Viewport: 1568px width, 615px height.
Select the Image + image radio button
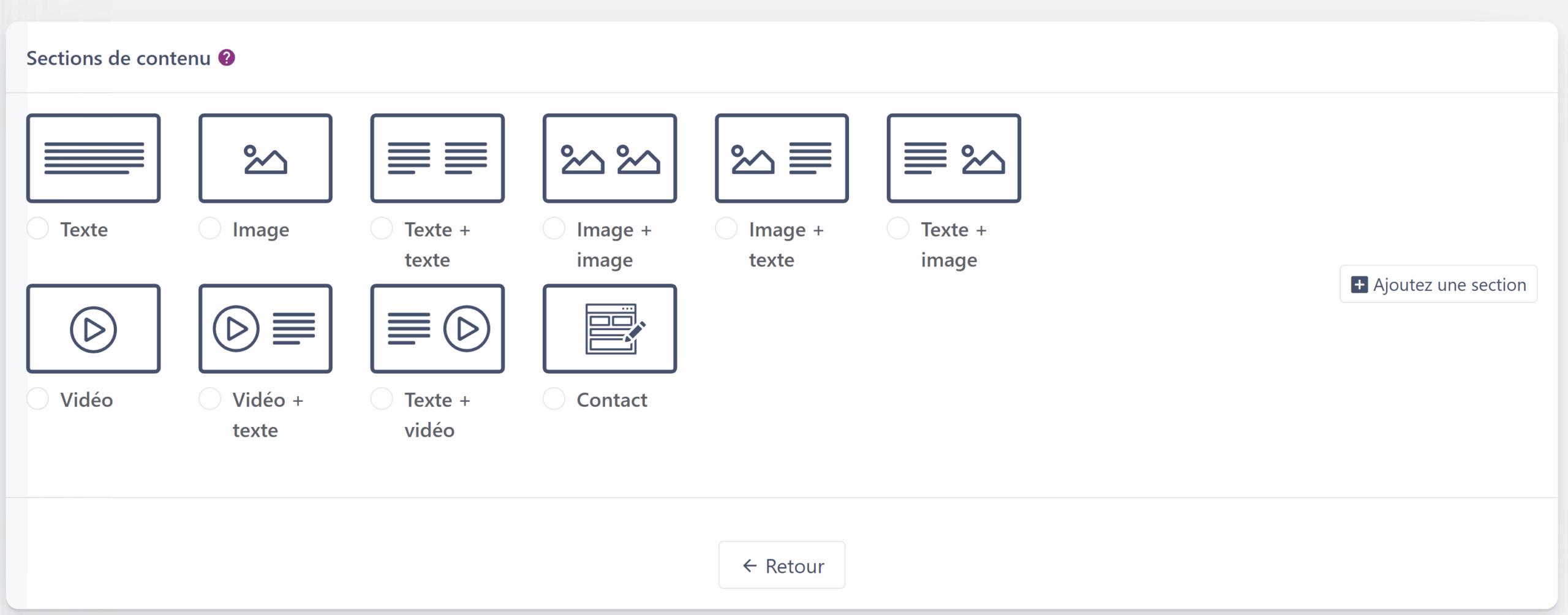(x=554, y=228)
